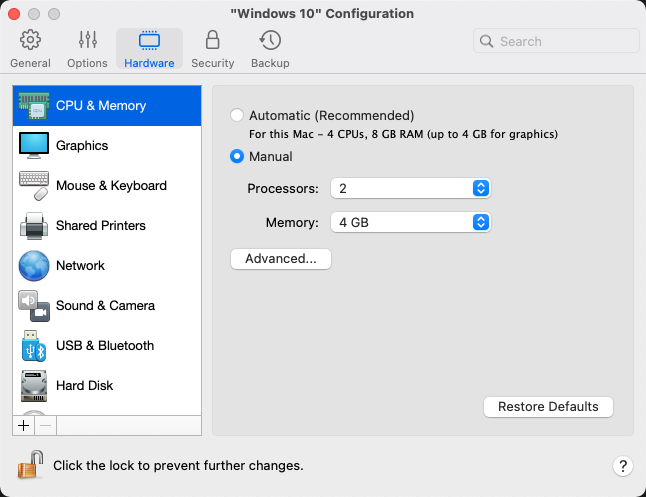Click the Advanced... button
Image resolution: width=646 pixels, height=497 pixels.
click(281, 259)
